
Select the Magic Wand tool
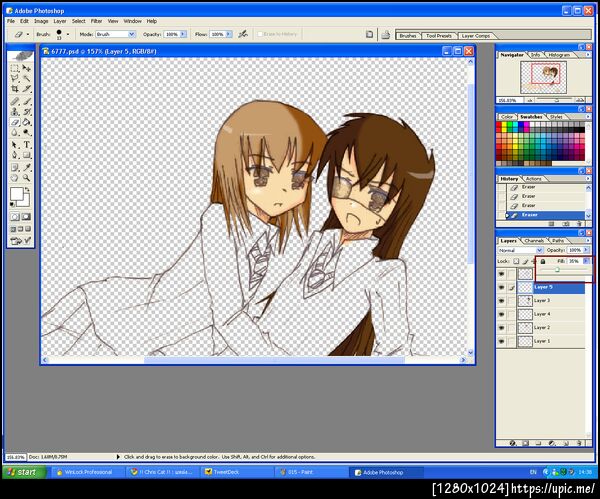(26, 79)
